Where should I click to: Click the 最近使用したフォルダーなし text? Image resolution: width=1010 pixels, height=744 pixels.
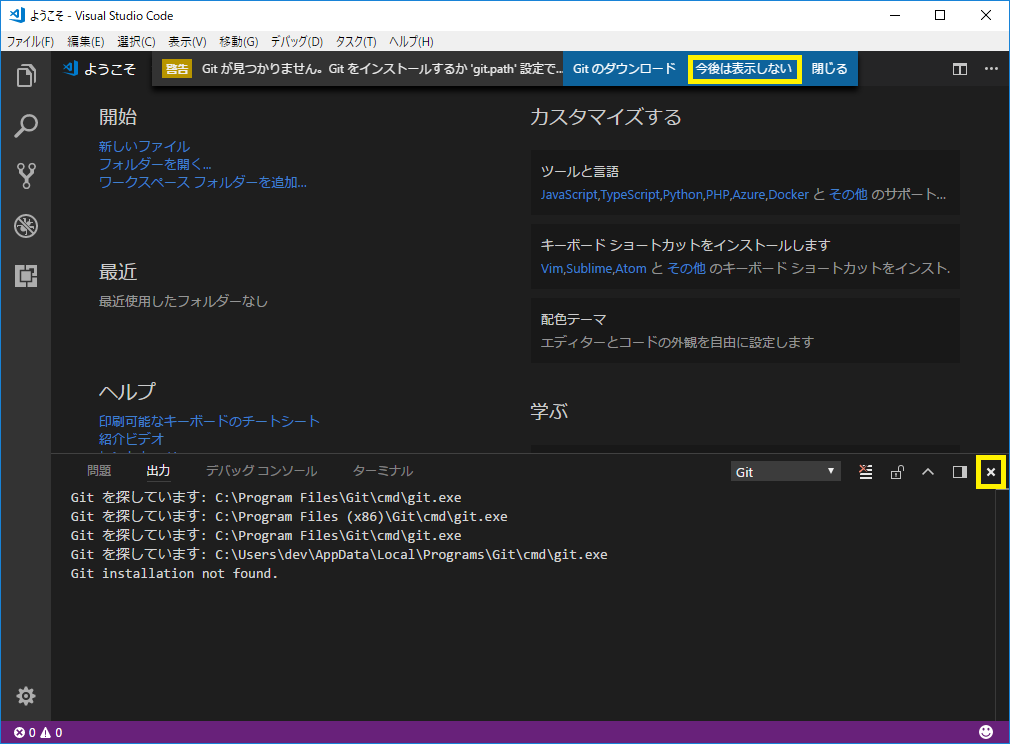pos(183,301)
